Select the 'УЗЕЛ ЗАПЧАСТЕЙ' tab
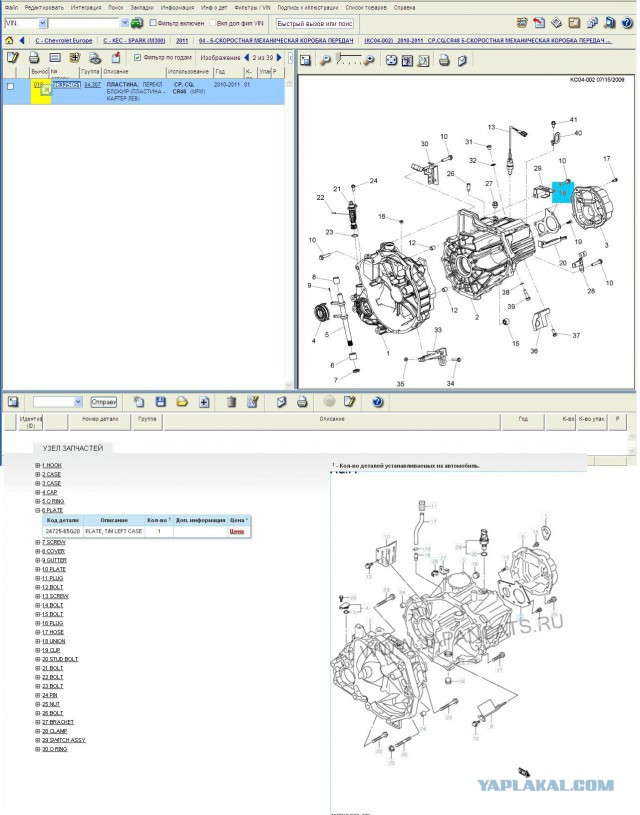Viewport: 640px width, 815px height. tap(73, 448)
